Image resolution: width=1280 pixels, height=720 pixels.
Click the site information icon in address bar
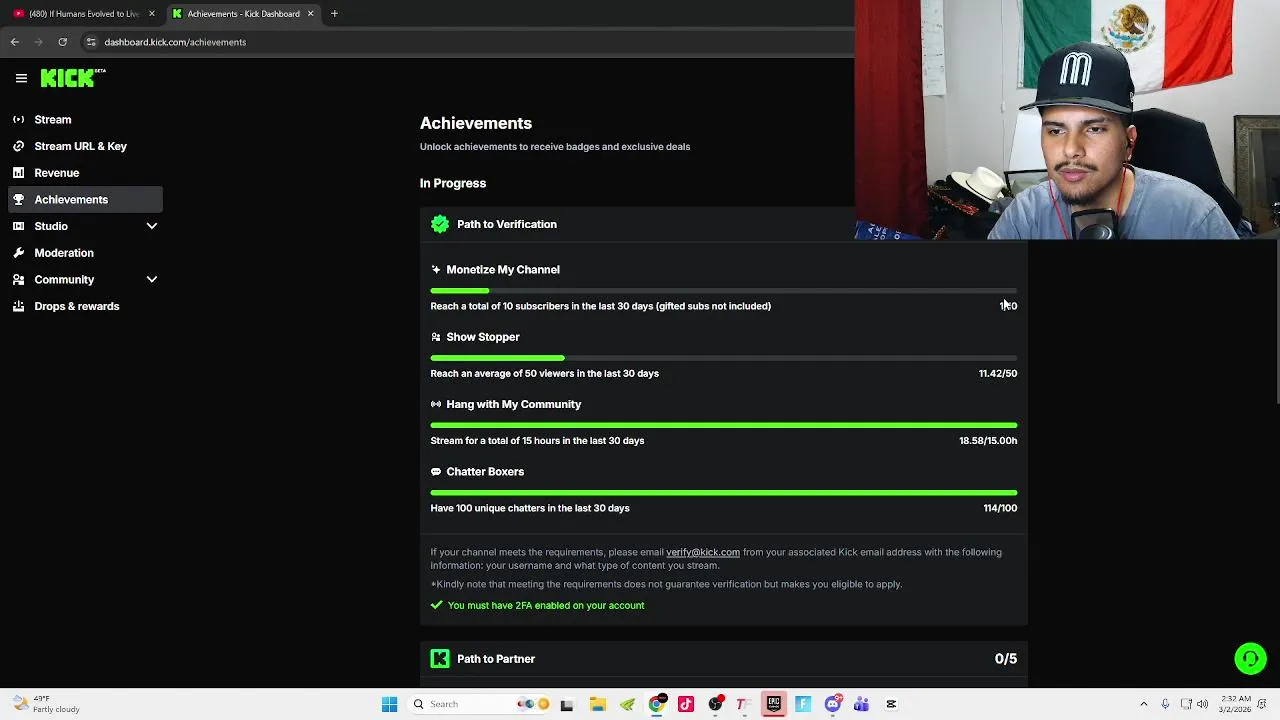[x=91, y=42]
